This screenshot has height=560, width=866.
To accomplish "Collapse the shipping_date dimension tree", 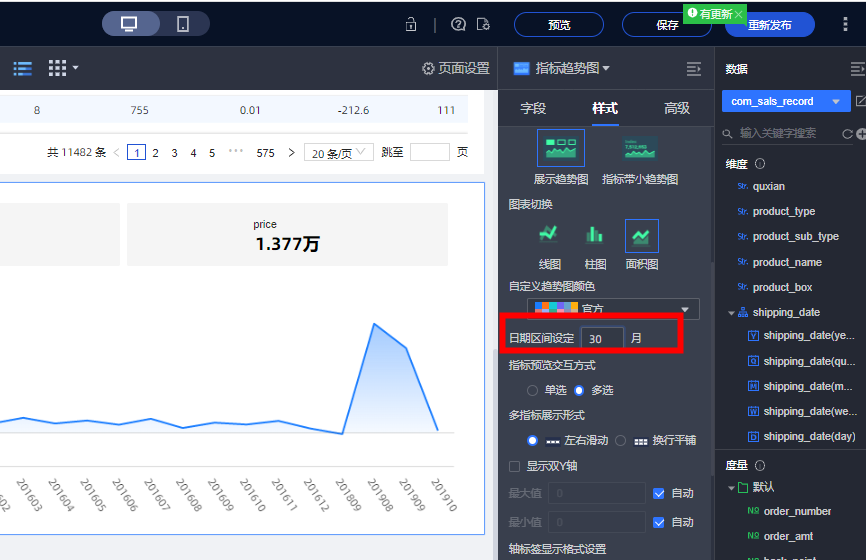I will click(731, 313).
